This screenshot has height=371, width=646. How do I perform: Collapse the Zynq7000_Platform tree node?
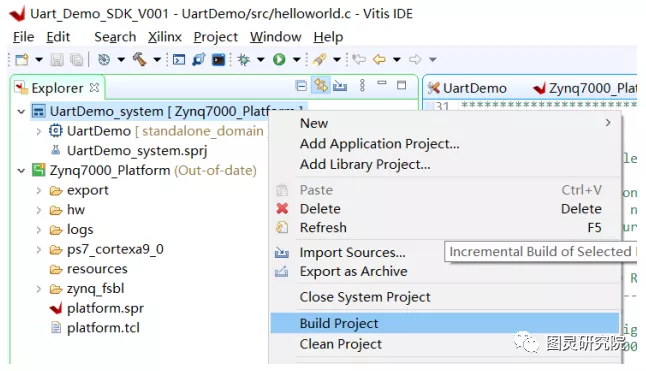21,170
